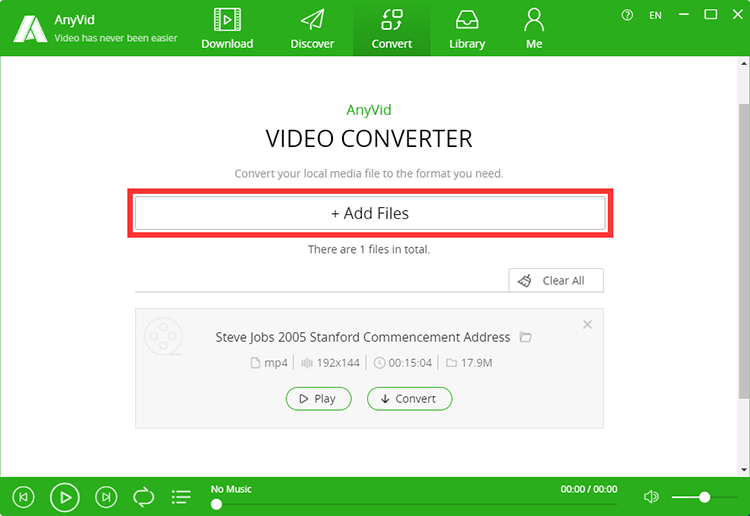750x516 pixels.
Task: Go to the Me tab
Action: [x=534, y=29]
